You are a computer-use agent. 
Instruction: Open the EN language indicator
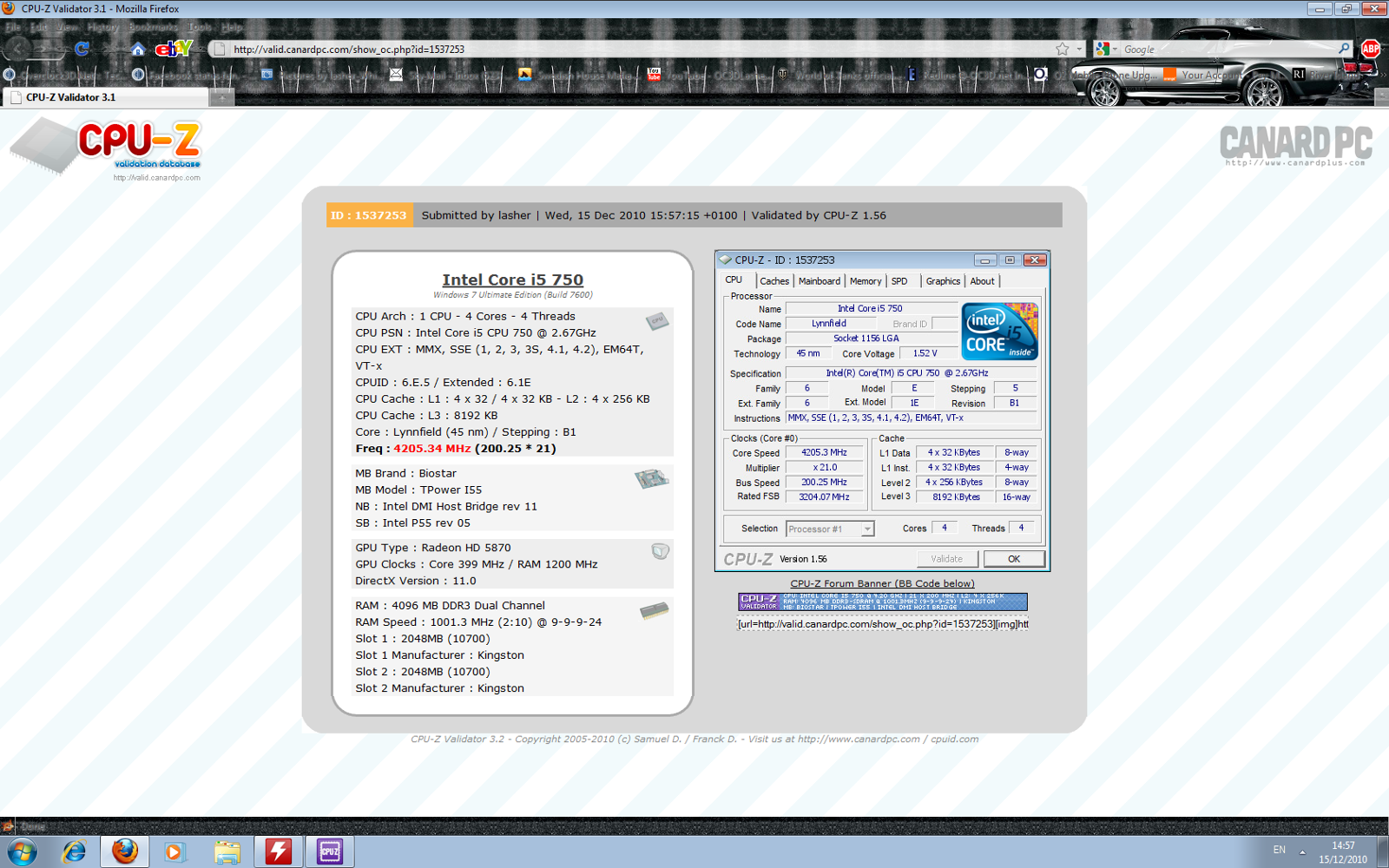point(1279,850)
